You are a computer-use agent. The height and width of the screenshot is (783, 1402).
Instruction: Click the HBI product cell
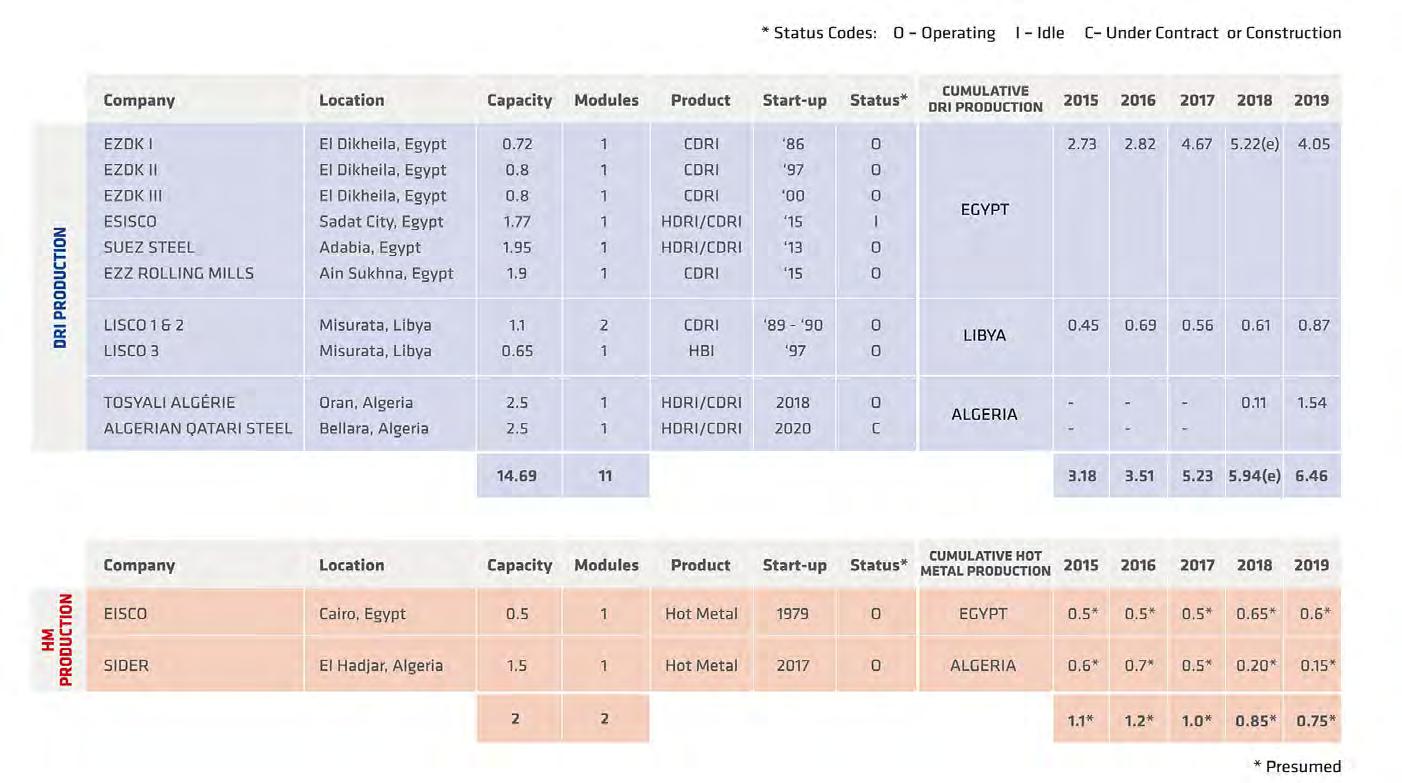click(x=701, y=351)
